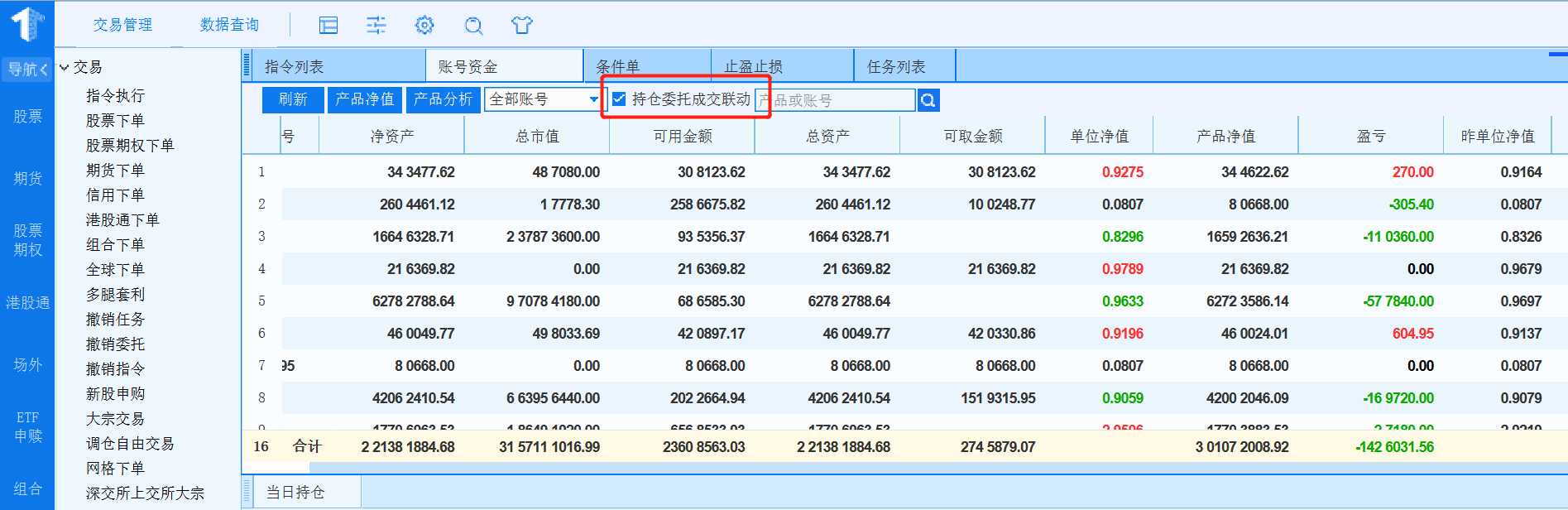Click the magnifier search toolbar icon
Image resolution: width=1568 pixels, height=510 pixels.
pyautogui.click(x=473, y=26)
